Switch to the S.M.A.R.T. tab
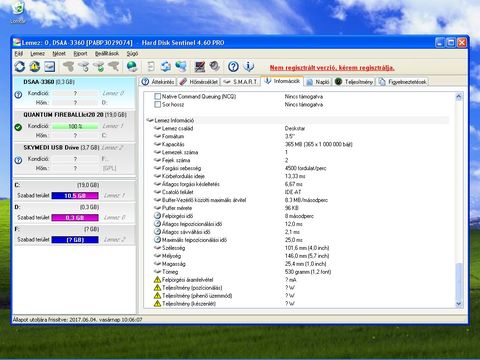 pos(240,82)
